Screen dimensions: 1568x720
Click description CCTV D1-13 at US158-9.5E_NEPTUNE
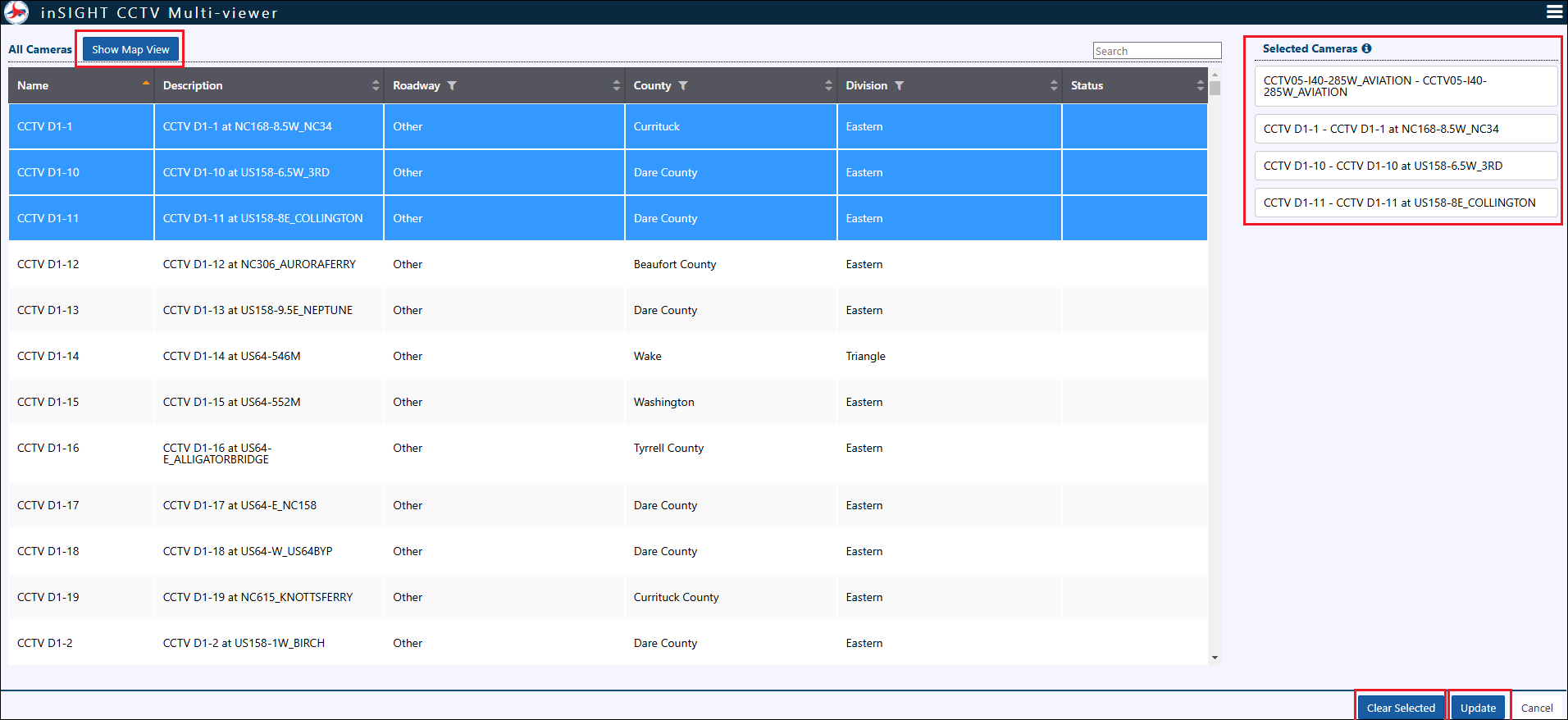258,310
